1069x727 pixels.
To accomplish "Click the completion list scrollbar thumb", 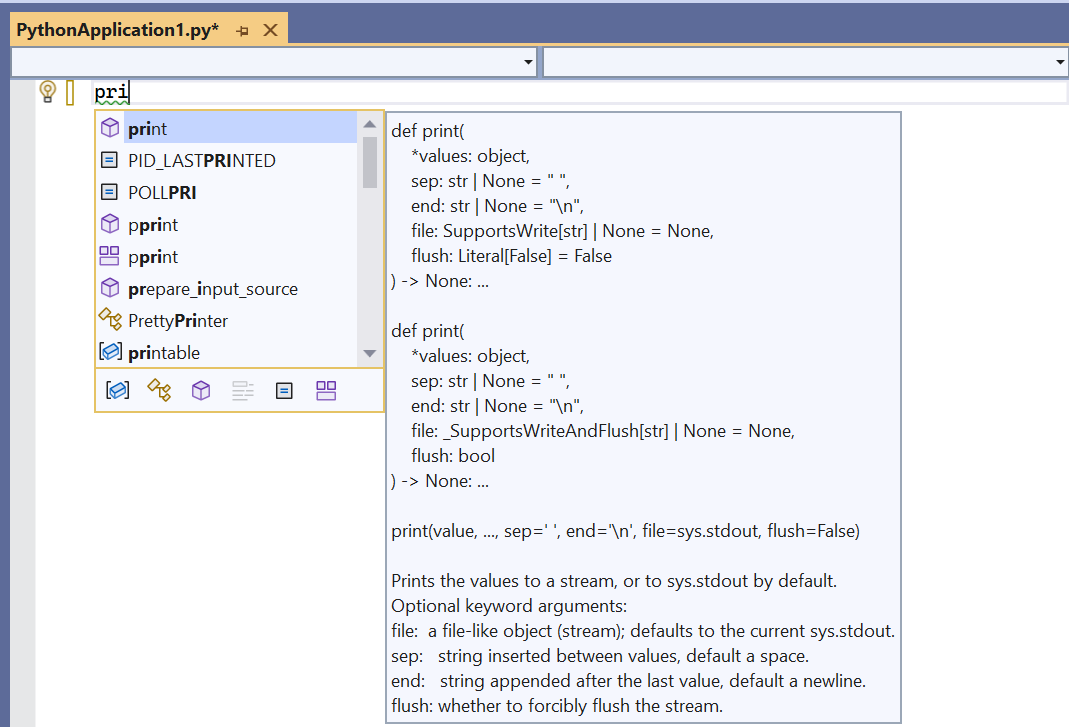I will (370, 162).
